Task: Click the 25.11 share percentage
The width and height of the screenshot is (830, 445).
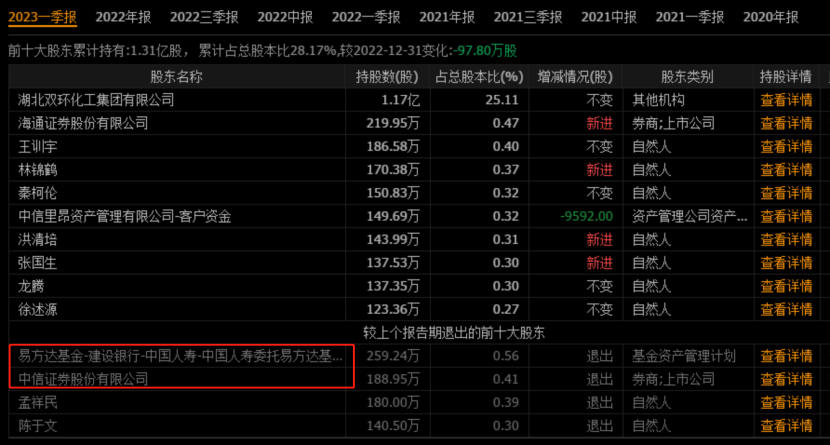Action: coord(502,100)
